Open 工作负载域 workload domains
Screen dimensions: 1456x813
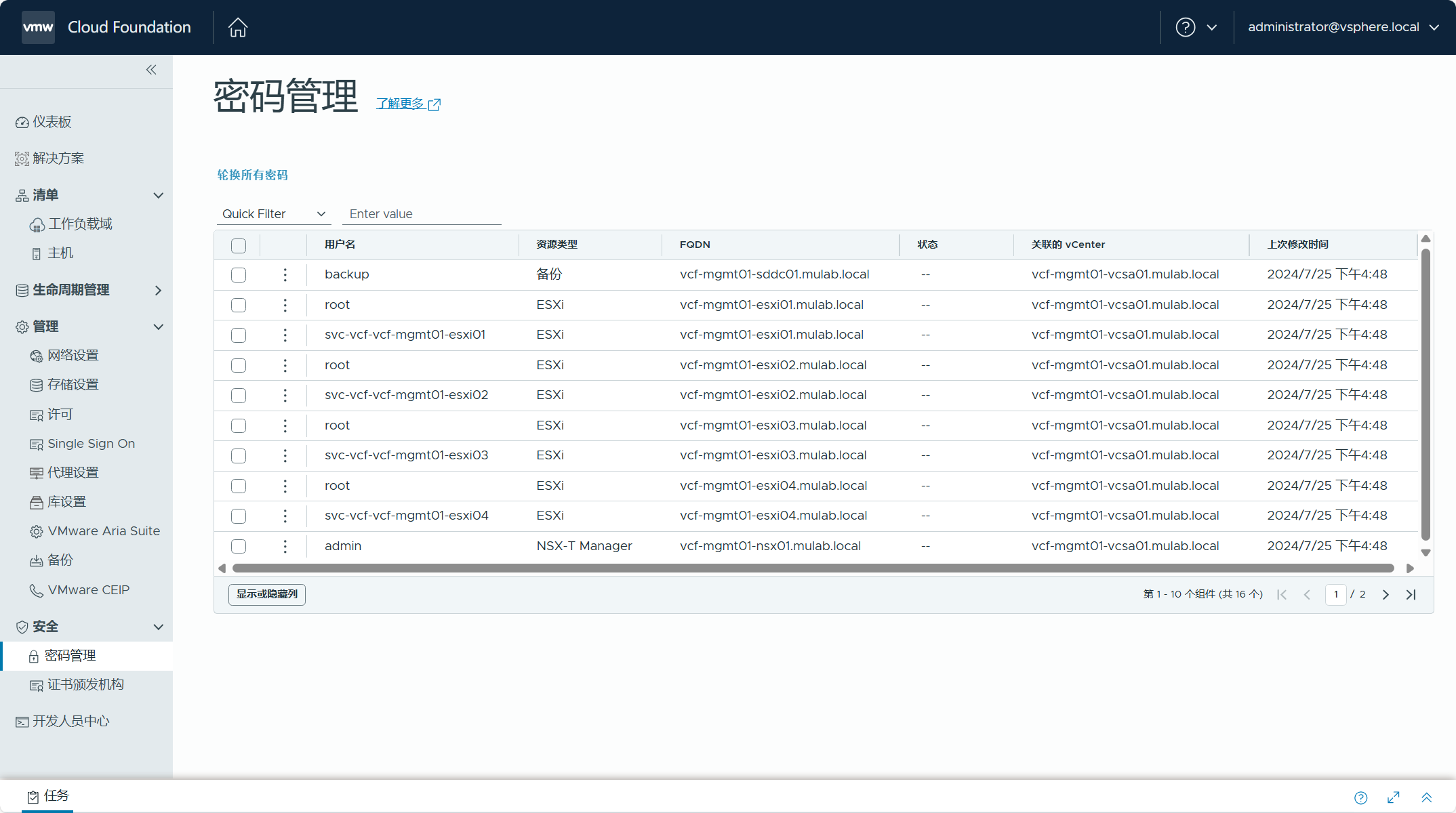coord(70,224)
